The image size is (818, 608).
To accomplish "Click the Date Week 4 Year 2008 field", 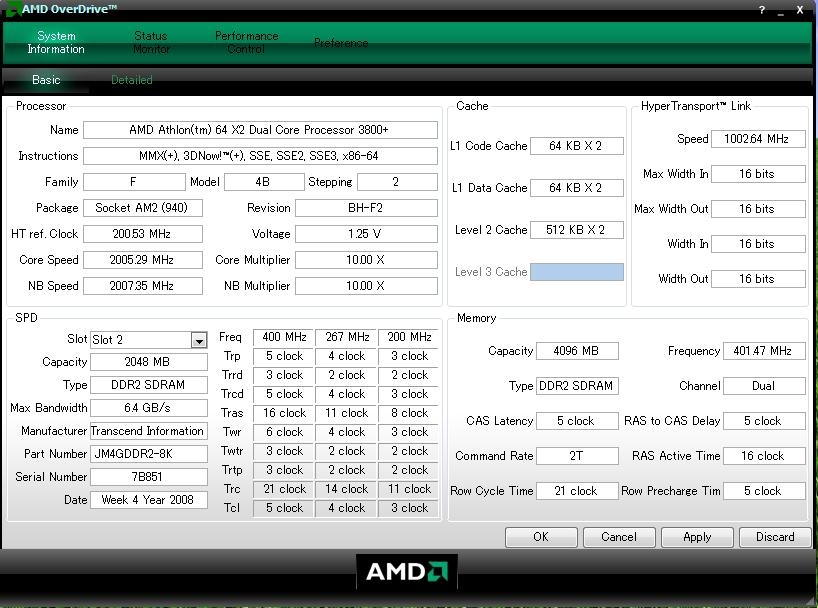I will 149,500.
